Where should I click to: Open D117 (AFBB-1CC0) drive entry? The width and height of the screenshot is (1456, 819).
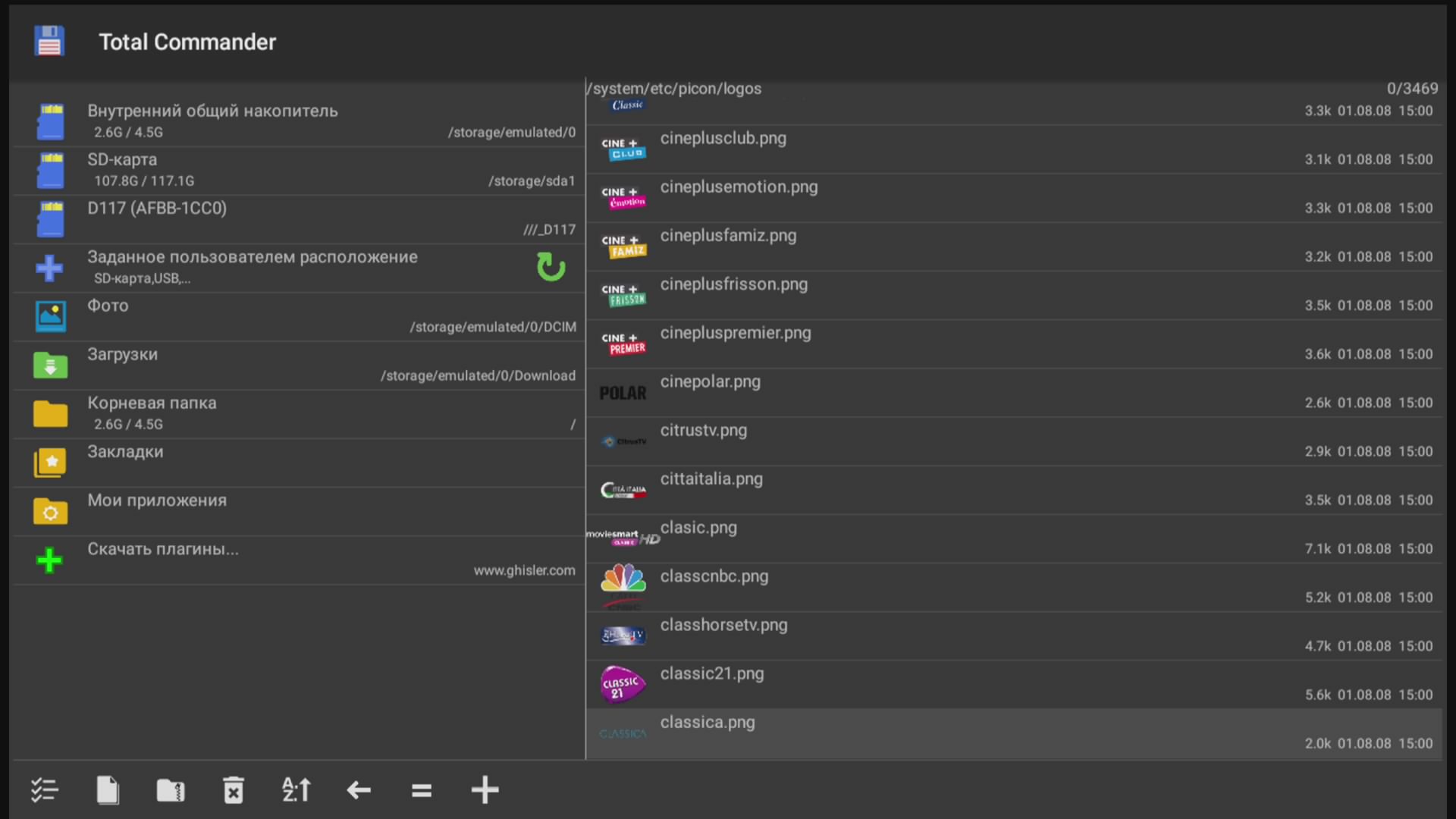pos(298,219)
